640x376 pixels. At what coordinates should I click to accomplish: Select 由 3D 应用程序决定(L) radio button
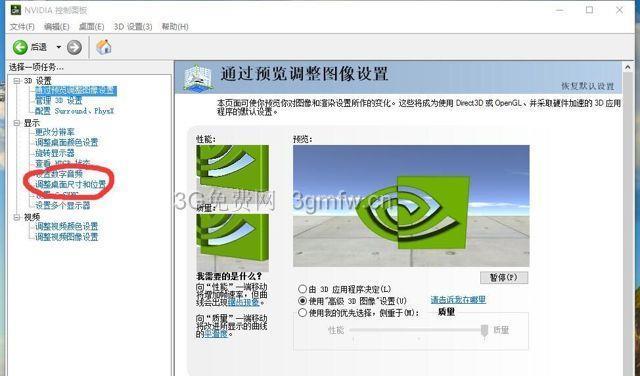(x=302, y=289)
